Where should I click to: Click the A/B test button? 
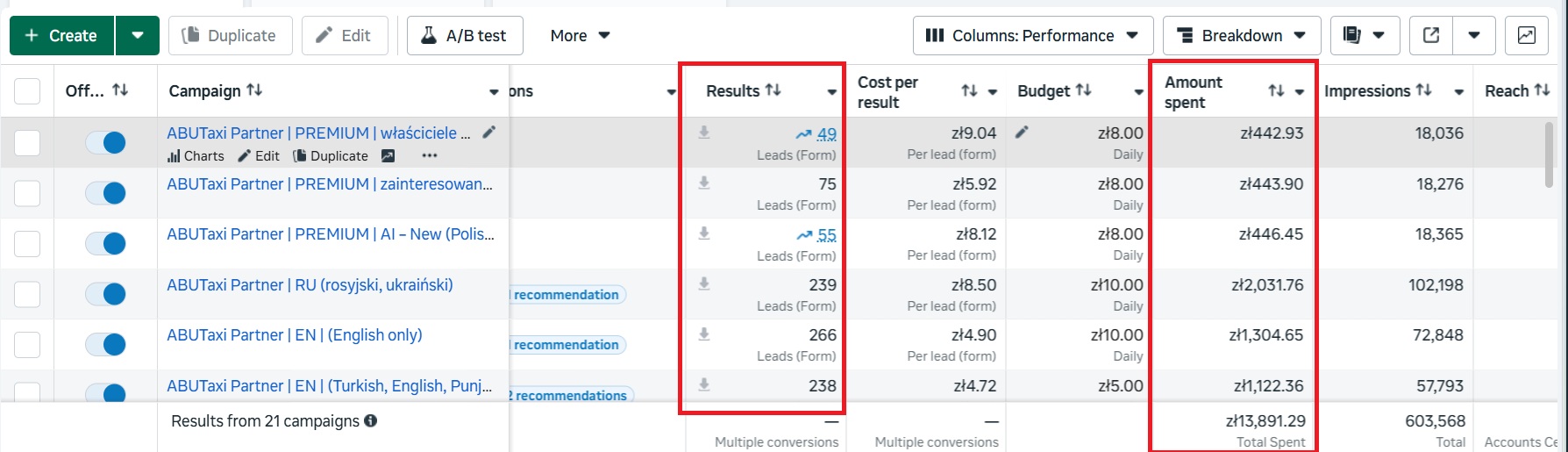coord(465,35)
